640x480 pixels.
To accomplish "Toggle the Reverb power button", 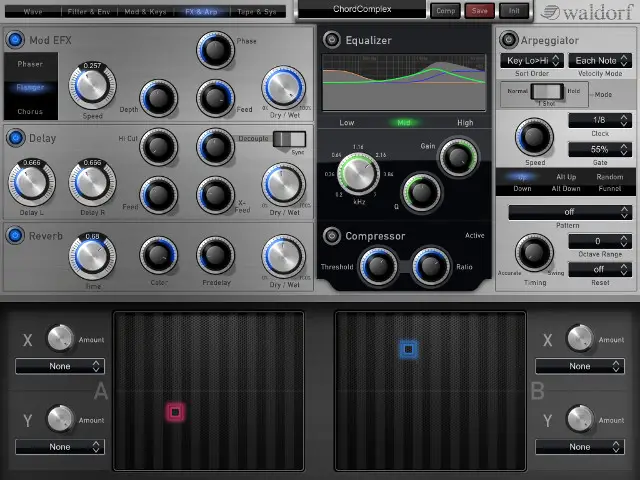I will tap(16, 235).
